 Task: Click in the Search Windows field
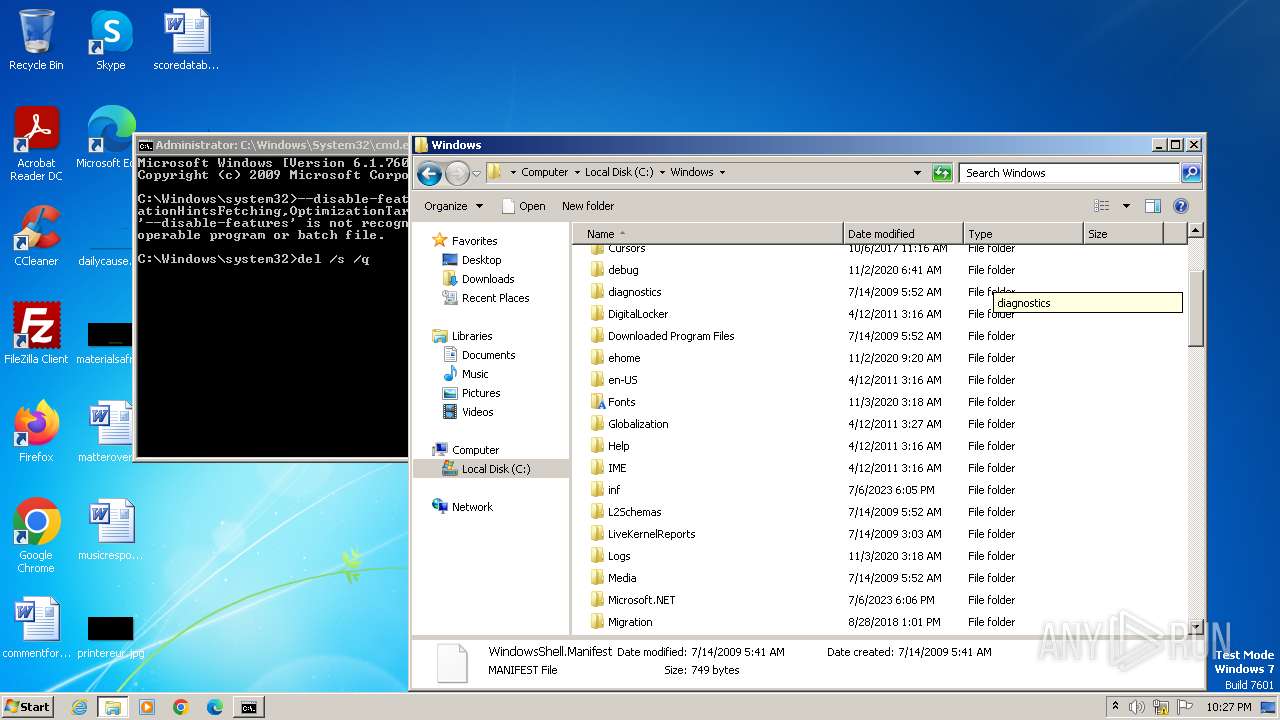coord(1069,173)
